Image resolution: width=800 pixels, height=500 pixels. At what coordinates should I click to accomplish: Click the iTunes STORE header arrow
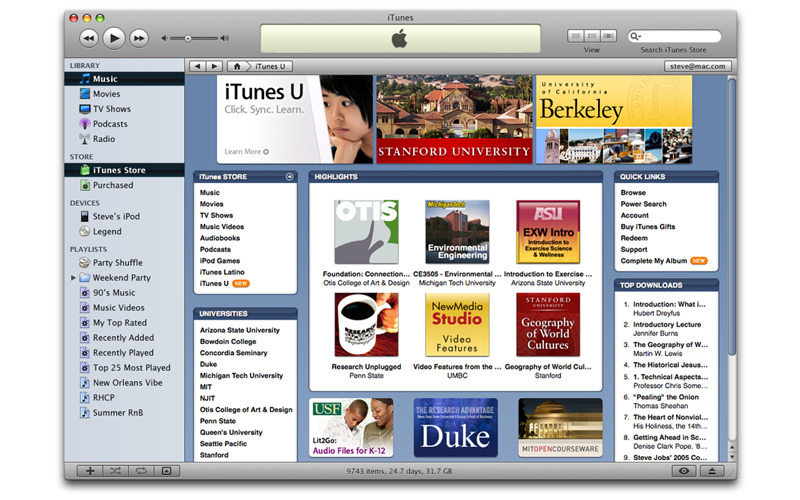click(x=289, y=177)
